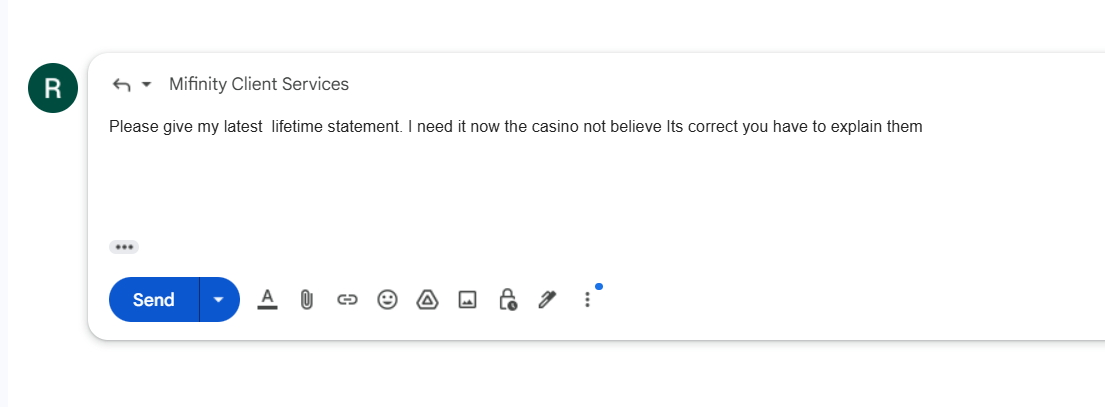Open the type of response dropdown

point(146,85)
